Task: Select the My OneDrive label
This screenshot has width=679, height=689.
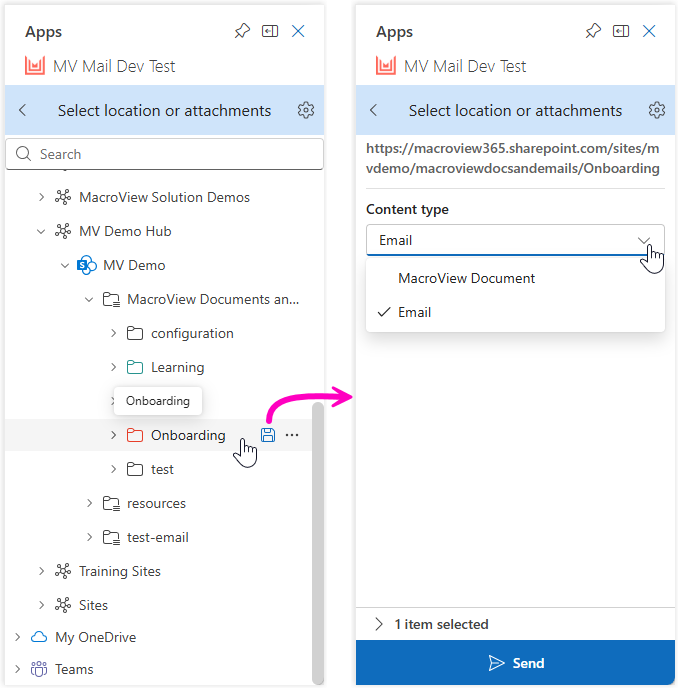Action: coord(95,637)
